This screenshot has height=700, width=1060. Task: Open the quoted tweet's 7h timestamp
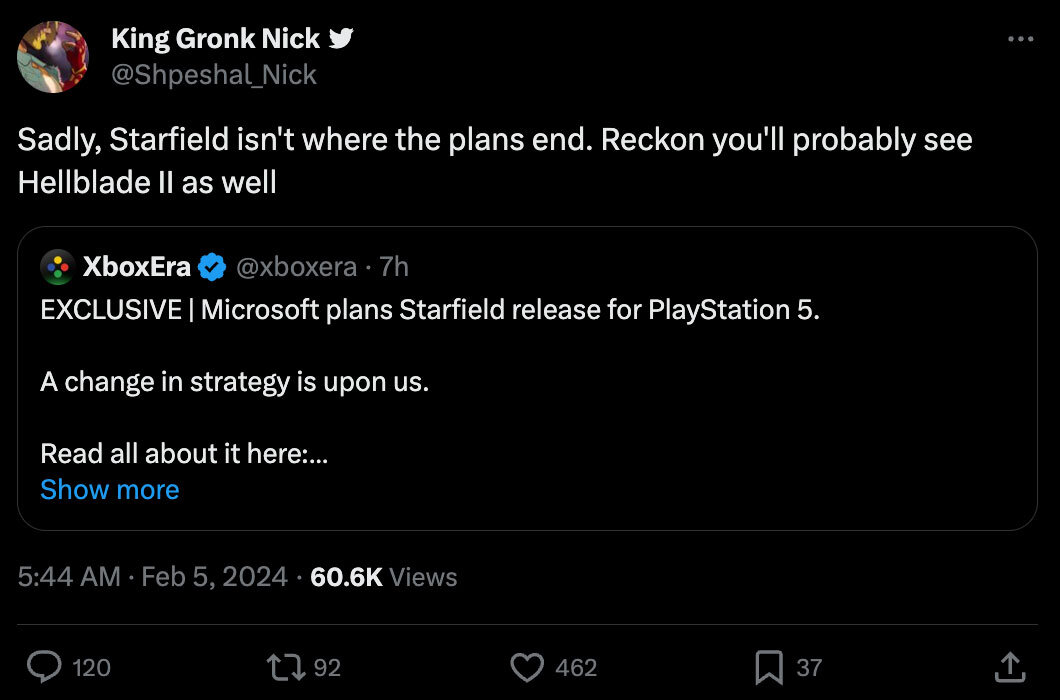click(x=394, y=267)
